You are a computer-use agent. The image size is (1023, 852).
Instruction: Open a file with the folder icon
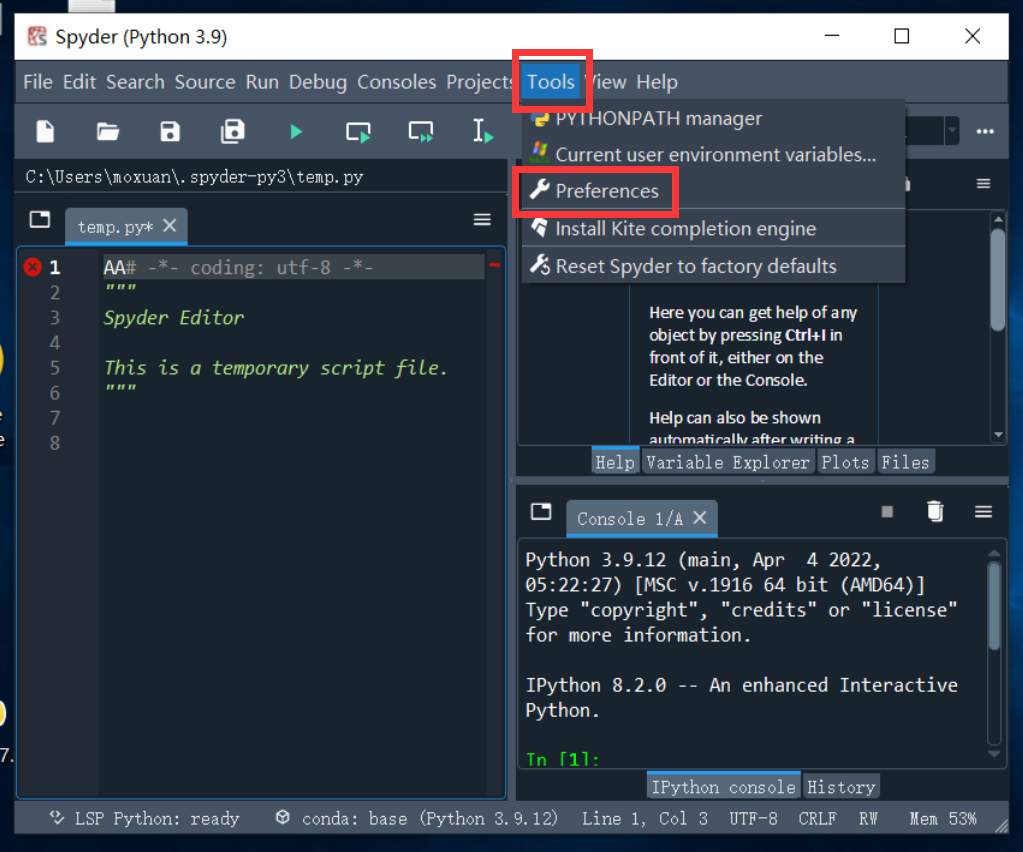[107, 131]
